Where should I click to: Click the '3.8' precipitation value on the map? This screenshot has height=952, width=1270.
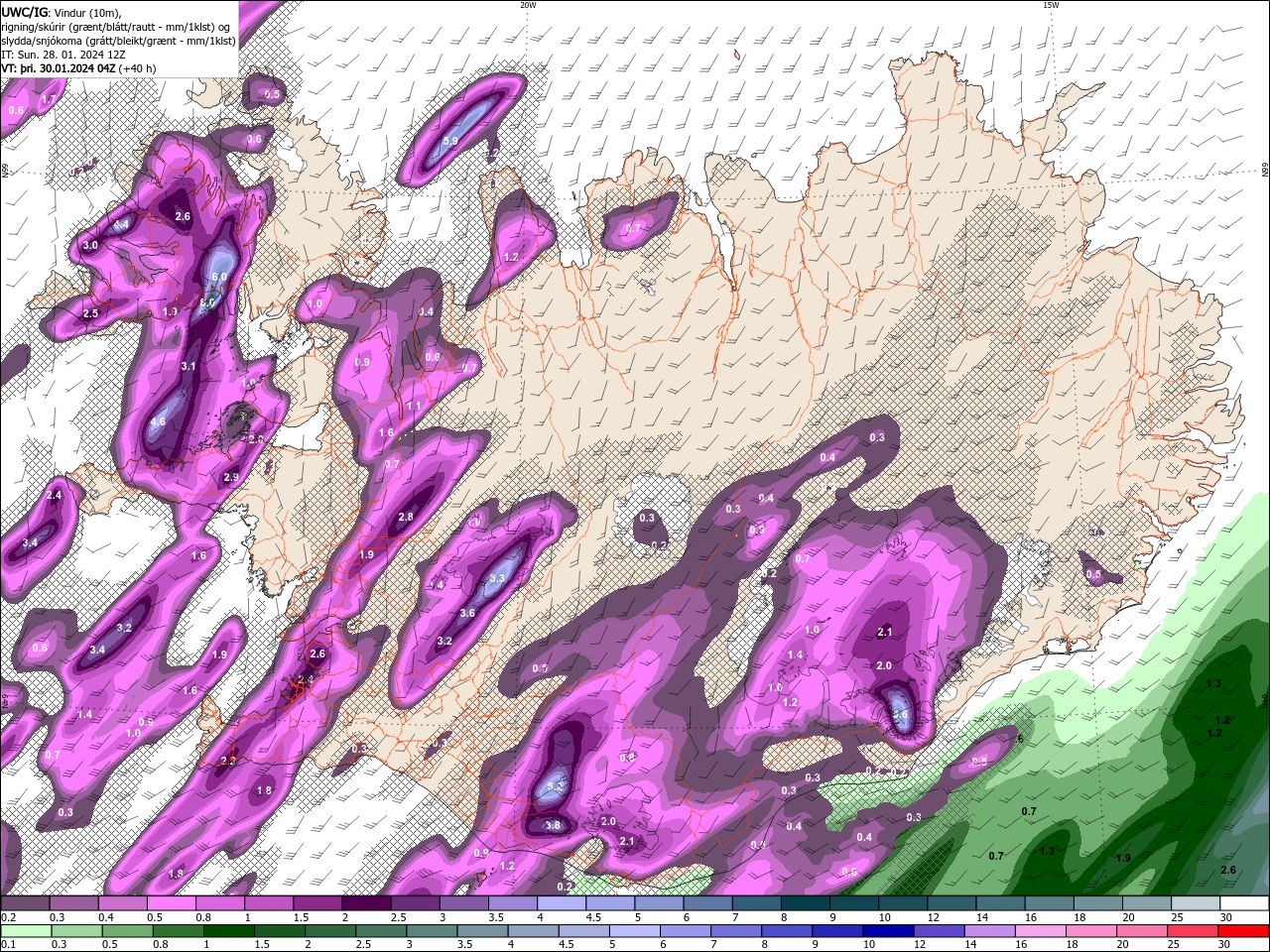tap(554, 825)
